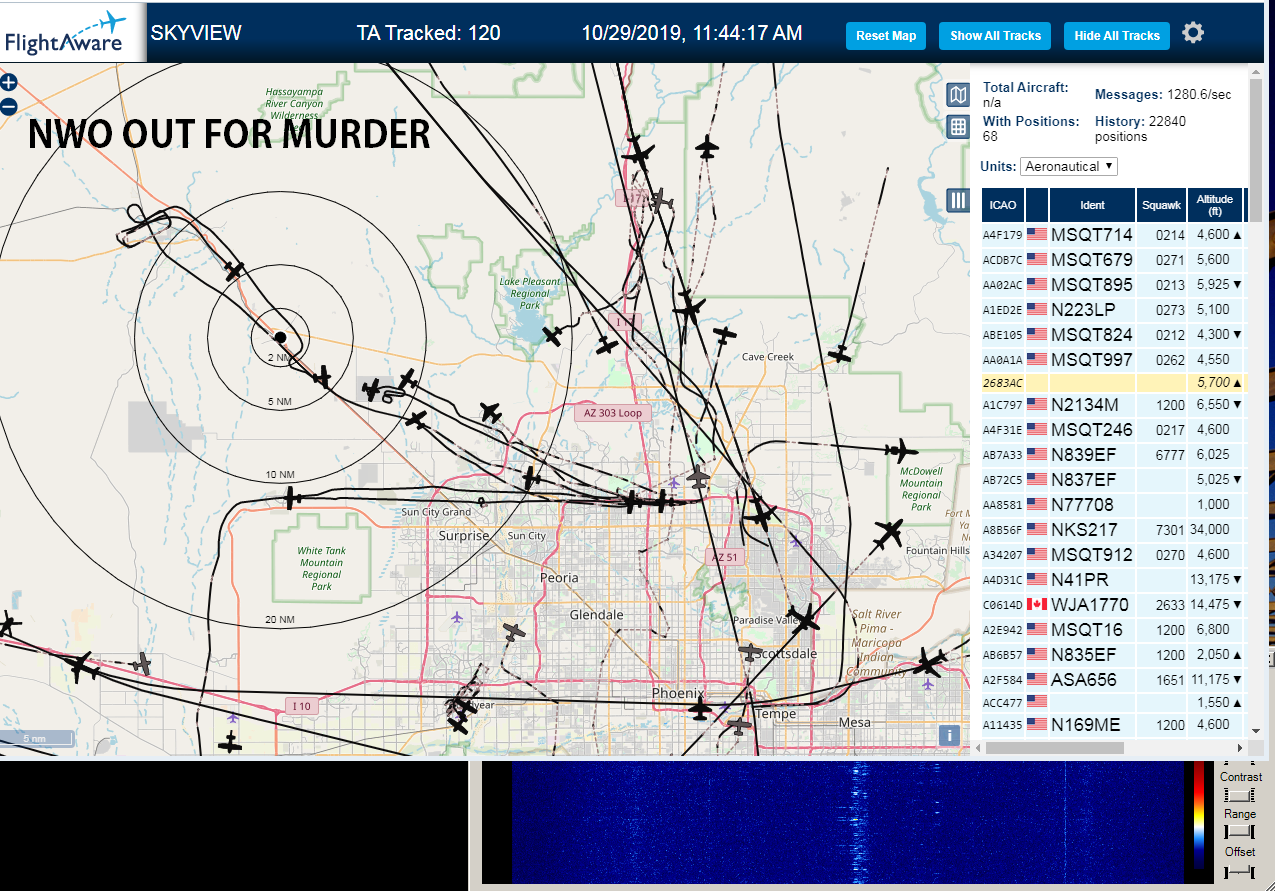This screenshot has width=1275, height=891.
Task: Click the grid icon beside the map
Action: coord(958,126)
